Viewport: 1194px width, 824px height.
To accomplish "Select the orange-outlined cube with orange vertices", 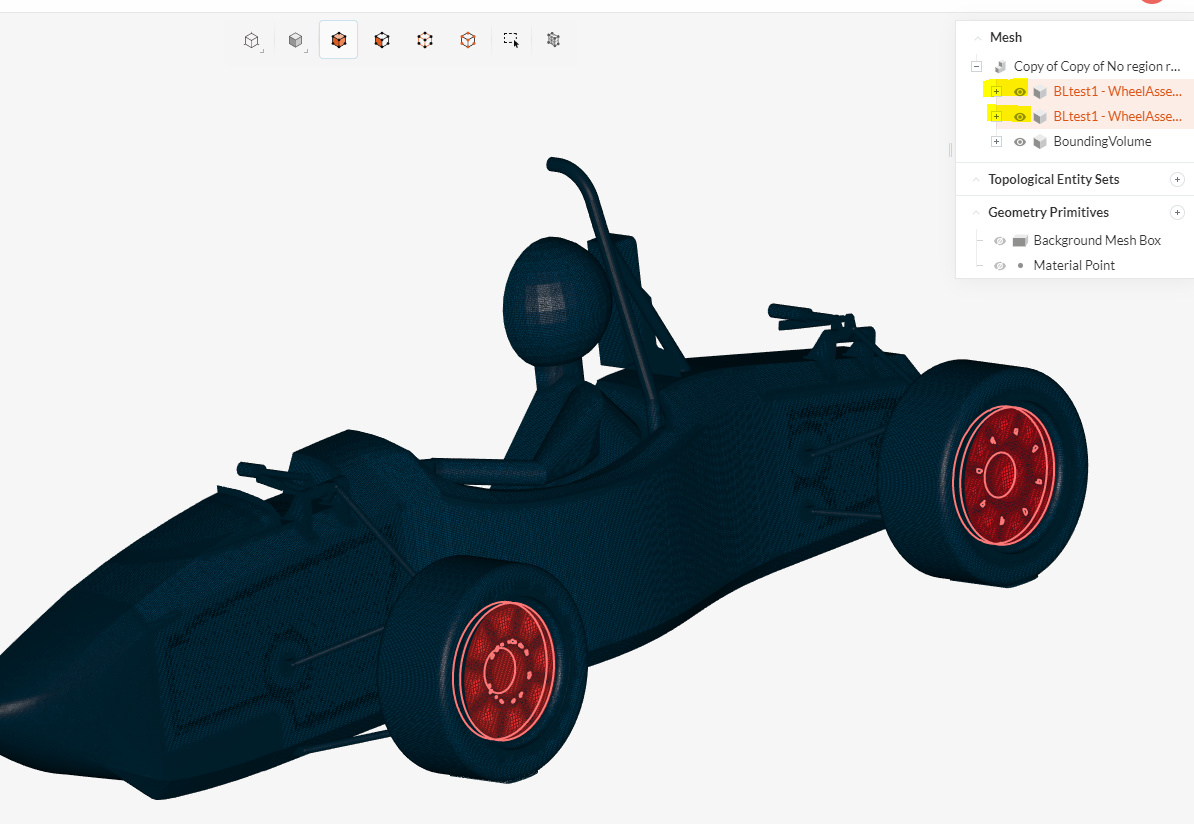I will pyautogui.click(x=468, y=40).
